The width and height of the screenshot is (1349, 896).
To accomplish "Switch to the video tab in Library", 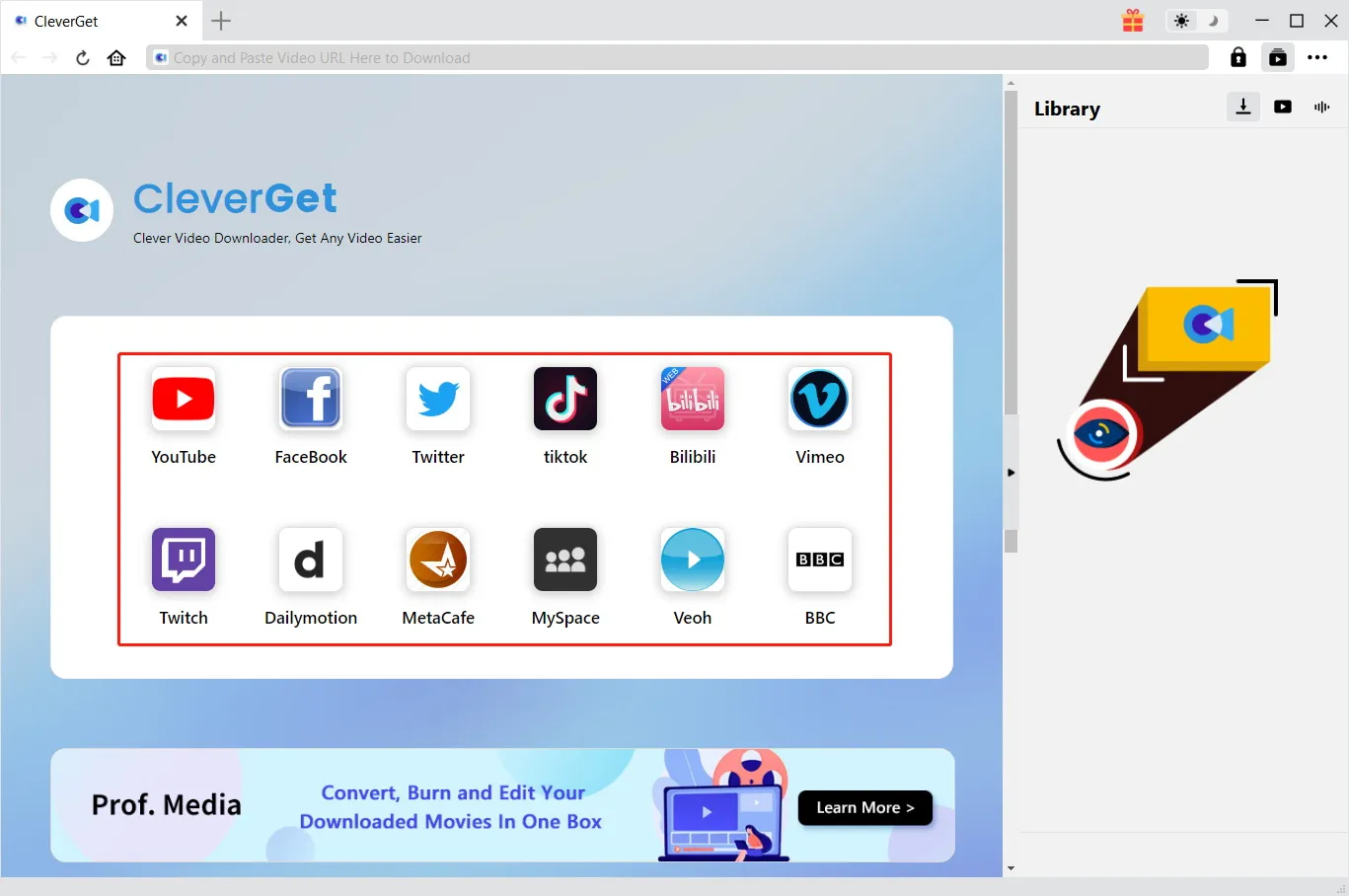I will tap(1283, 107).
